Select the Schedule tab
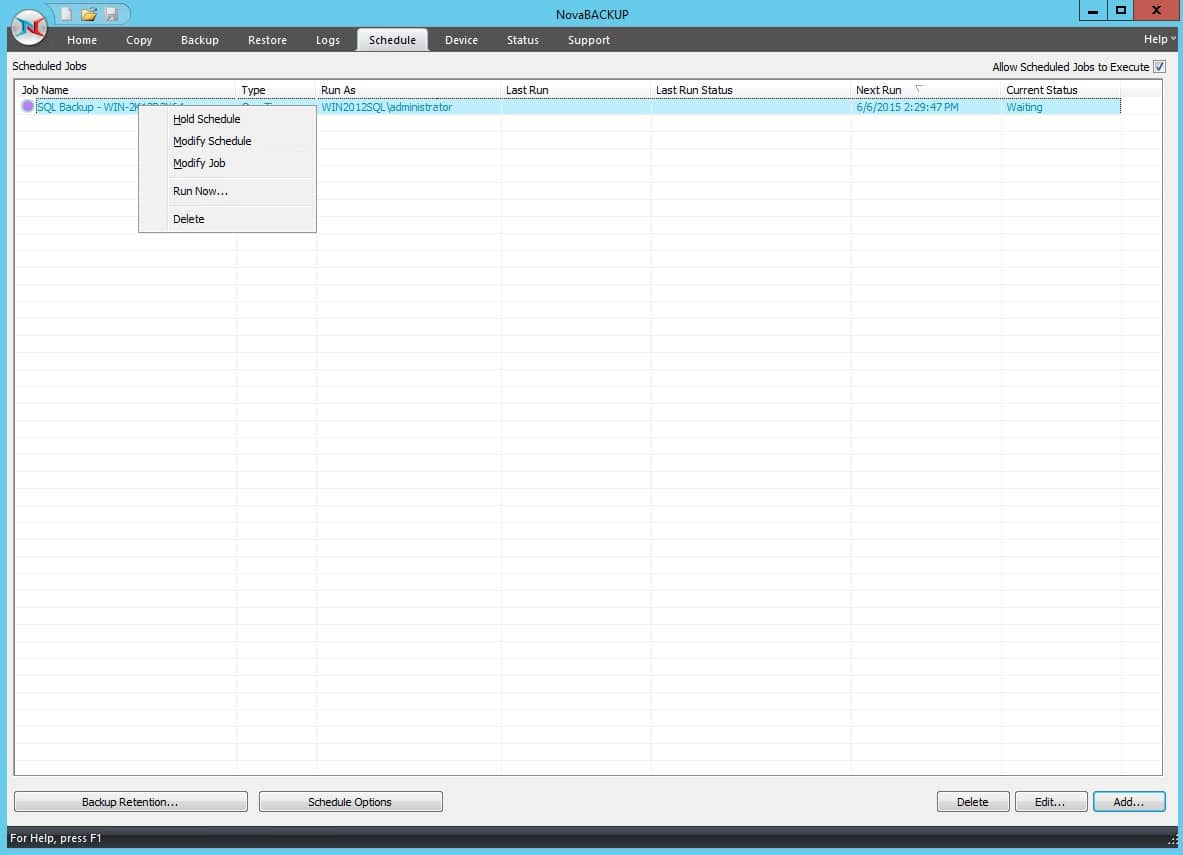 point(392,40)
